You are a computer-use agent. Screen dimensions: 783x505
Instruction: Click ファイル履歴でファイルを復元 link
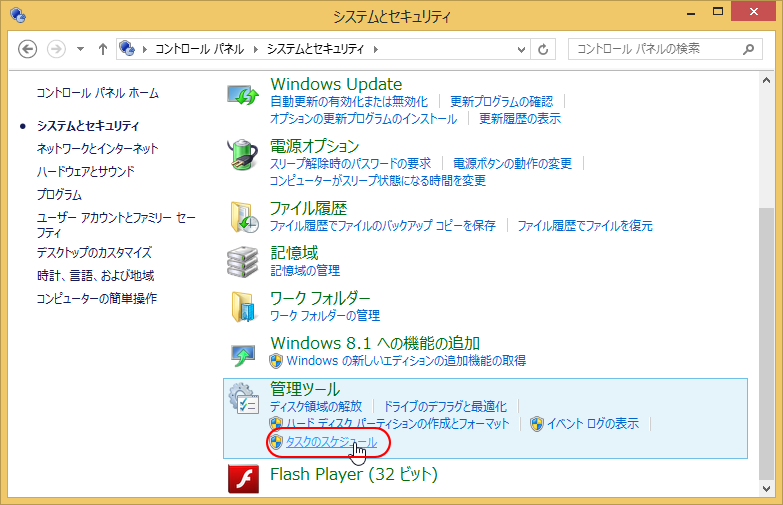click(585, 226)
